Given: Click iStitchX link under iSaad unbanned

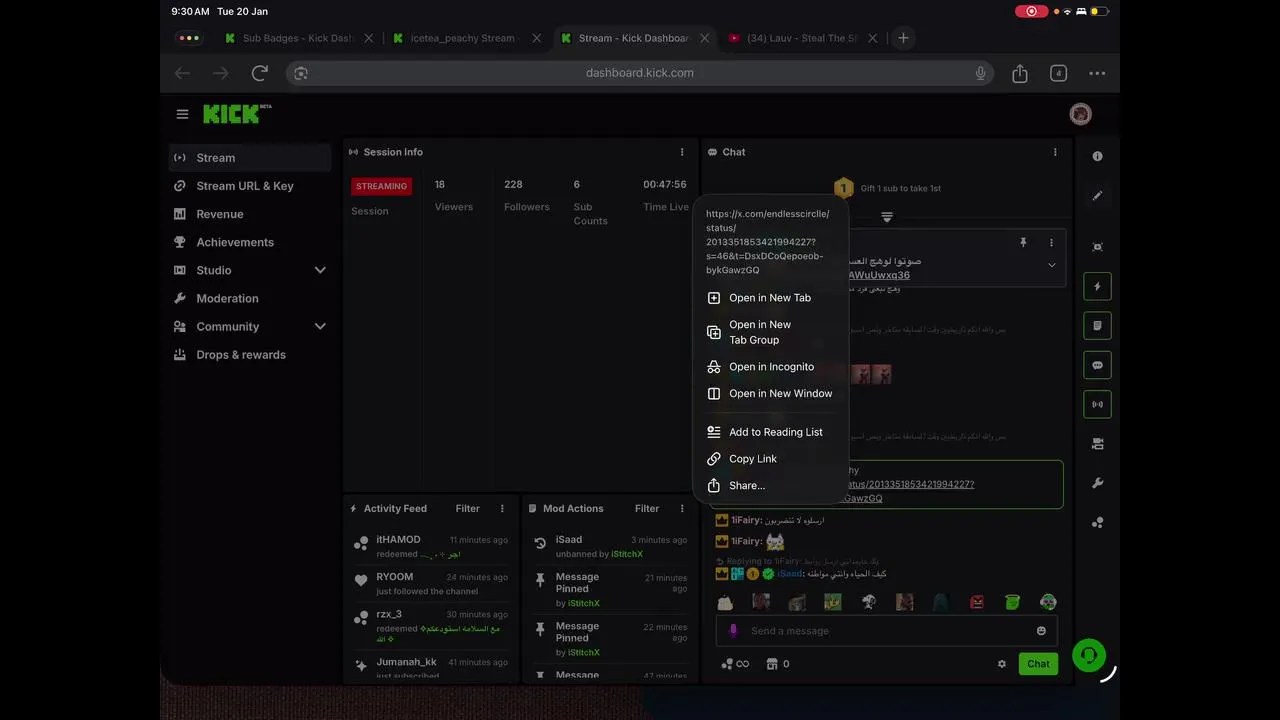Looking at the screenshot, I should pos(627,554).
